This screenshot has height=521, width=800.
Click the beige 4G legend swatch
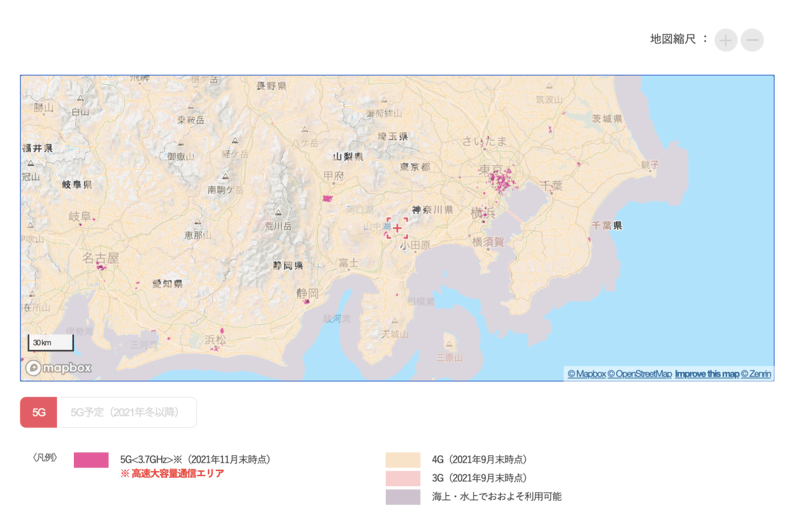(403, 460)
